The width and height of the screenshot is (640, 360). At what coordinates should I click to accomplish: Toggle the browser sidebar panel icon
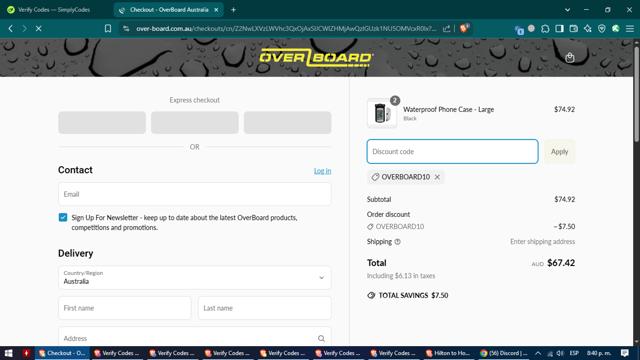pos(559,29)
